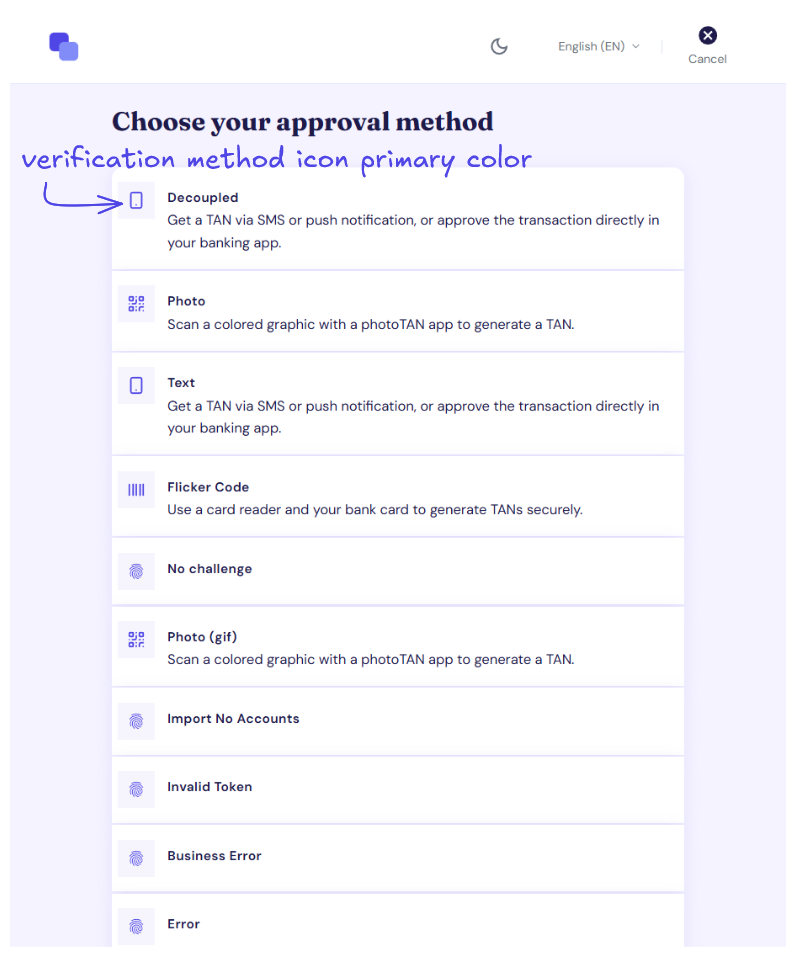Cancel the approval process

[707, 46]
